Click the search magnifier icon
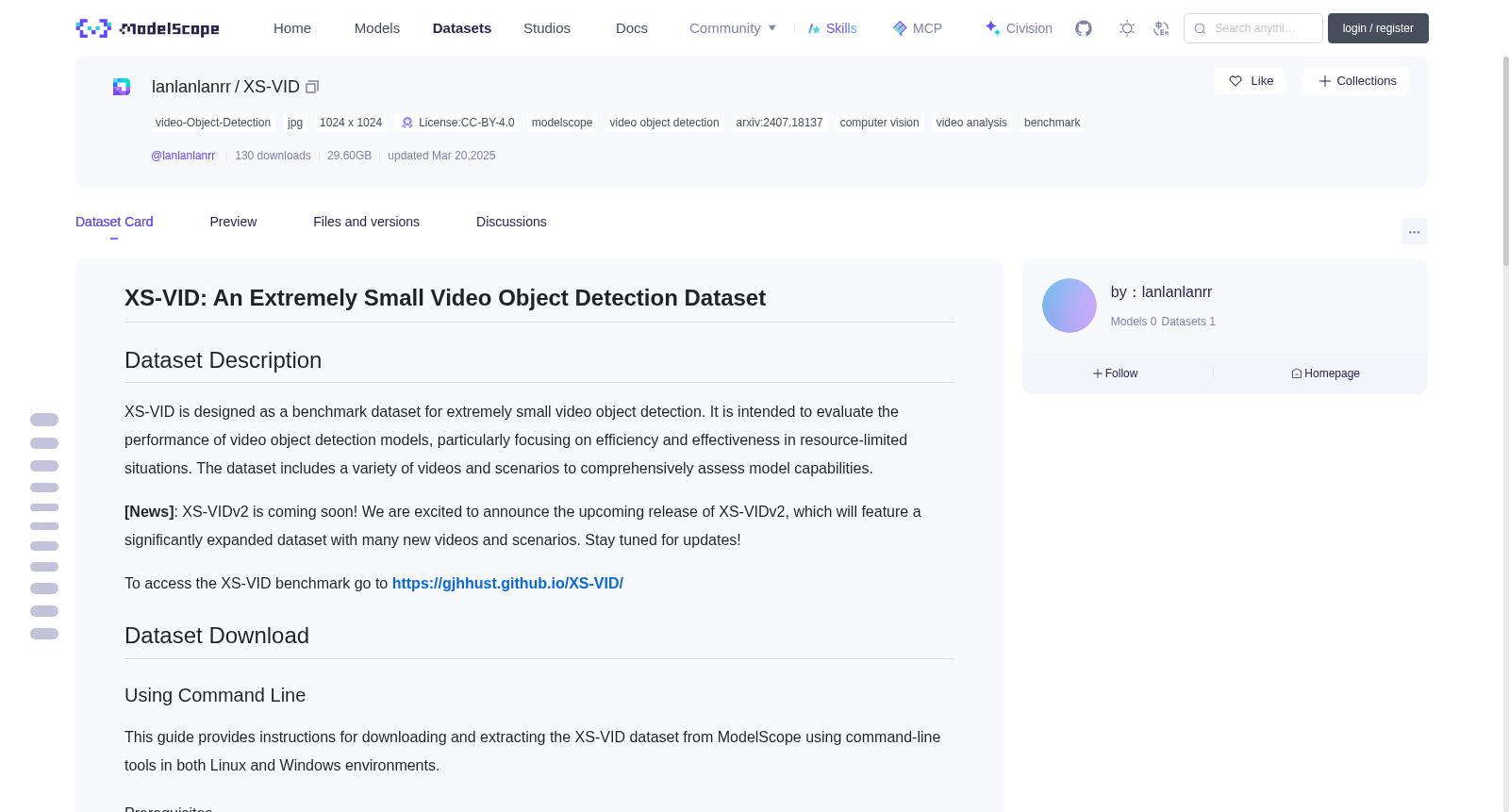The width and height of the screenshot is (1509, 812). [x=1200, y=28]
